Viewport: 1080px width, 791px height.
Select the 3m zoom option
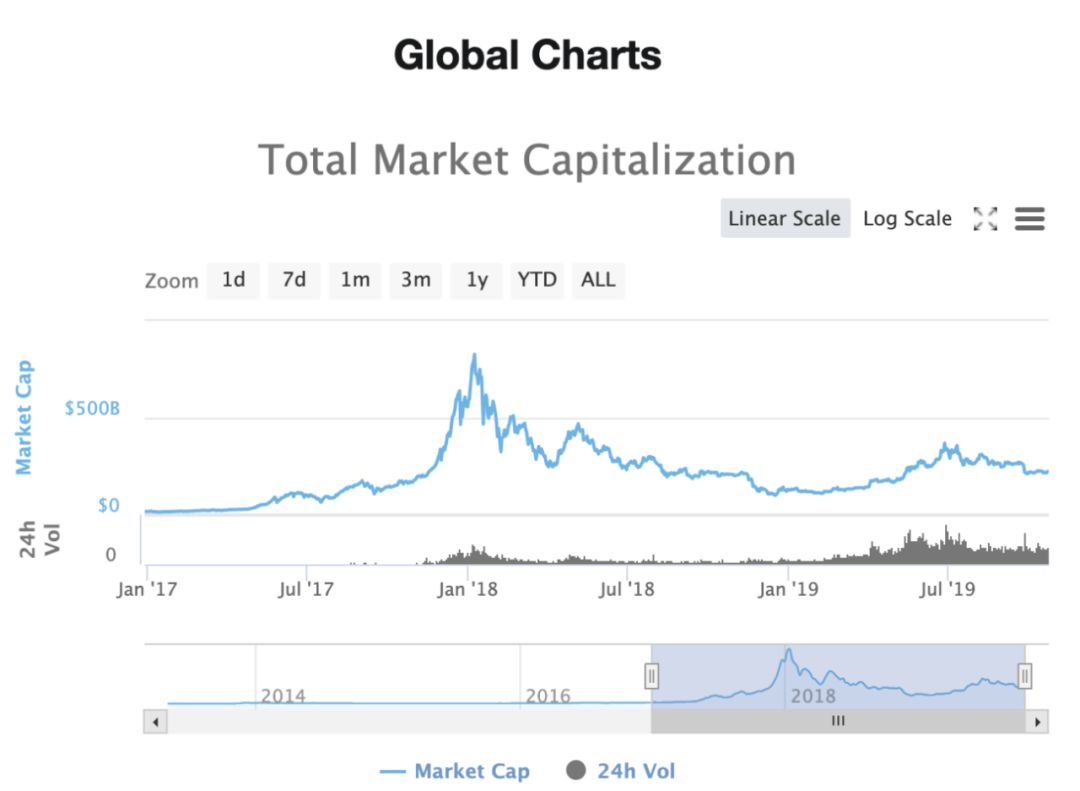pos(416,280)
